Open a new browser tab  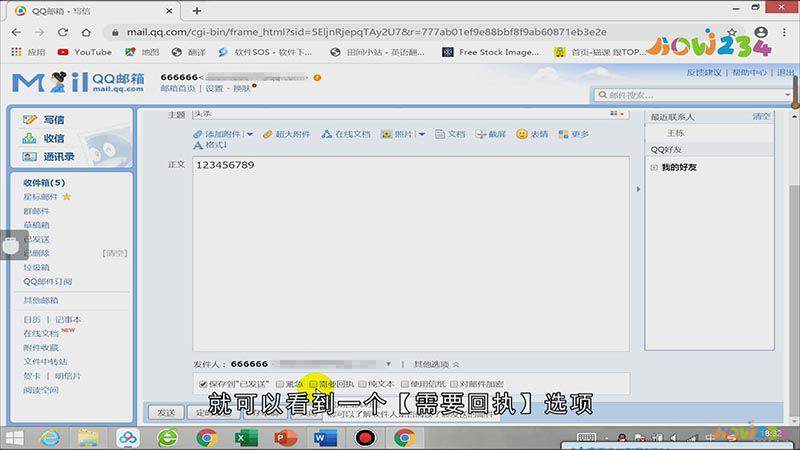pos(197,11)
